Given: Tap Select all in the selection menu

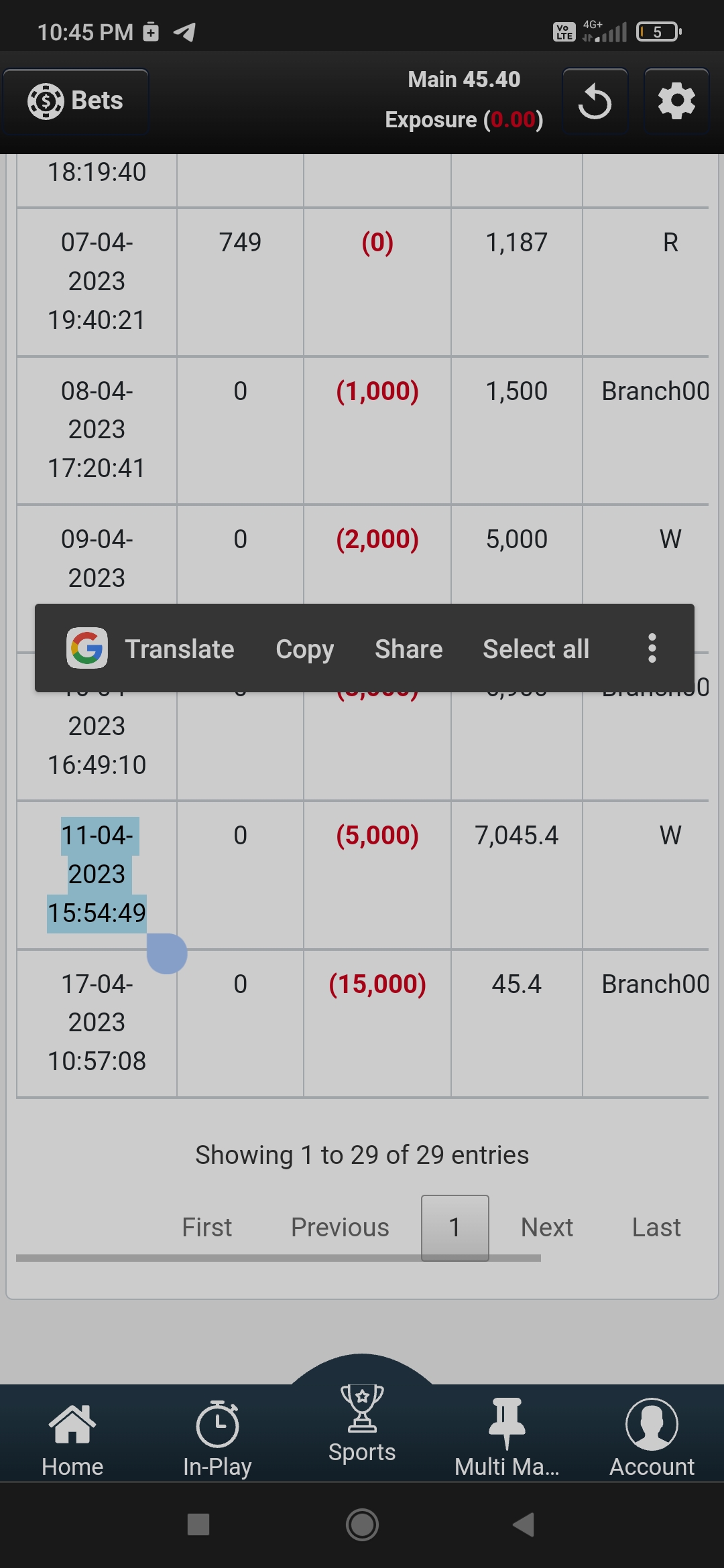Looking at the screenshot, I should point(536,649).
